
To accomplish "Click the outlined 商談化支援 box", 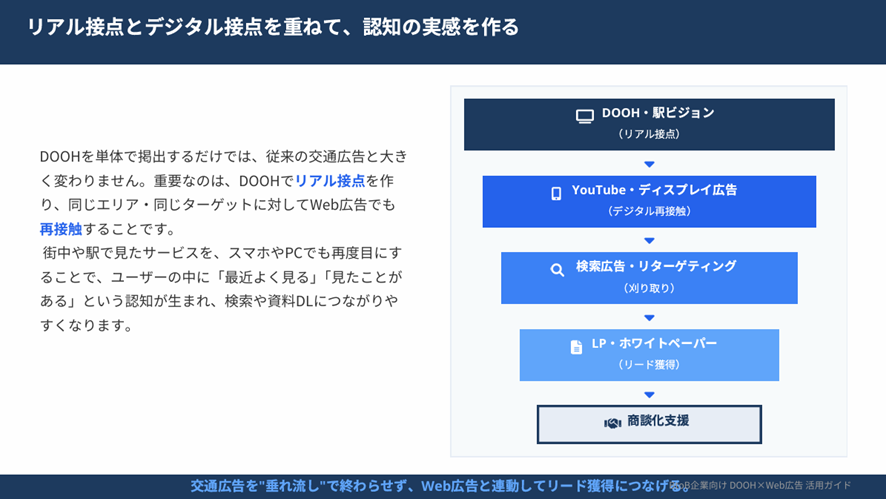I will [649, 424].
